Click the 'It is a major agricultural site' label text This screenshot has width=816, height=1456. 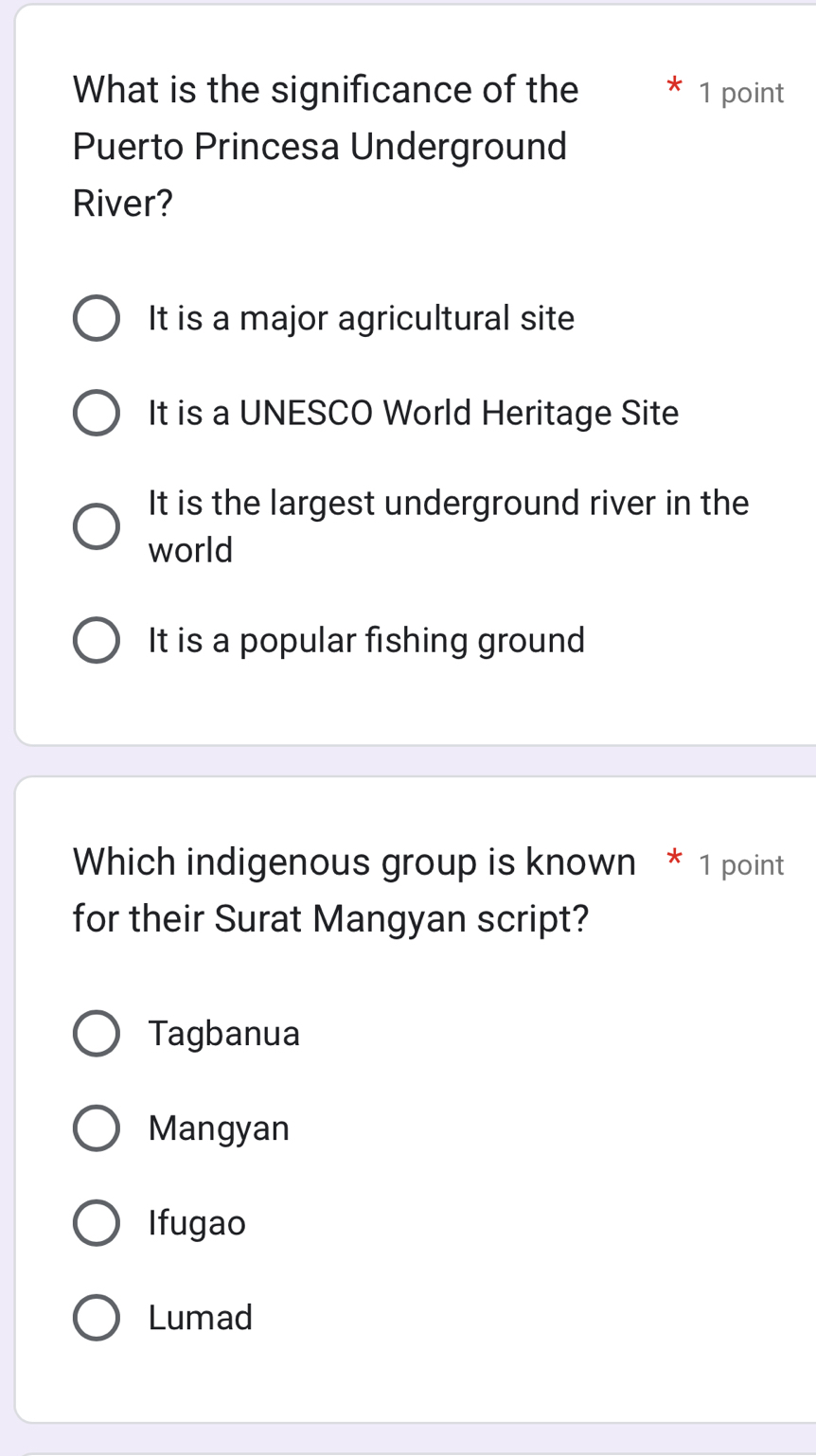point(362,319)
